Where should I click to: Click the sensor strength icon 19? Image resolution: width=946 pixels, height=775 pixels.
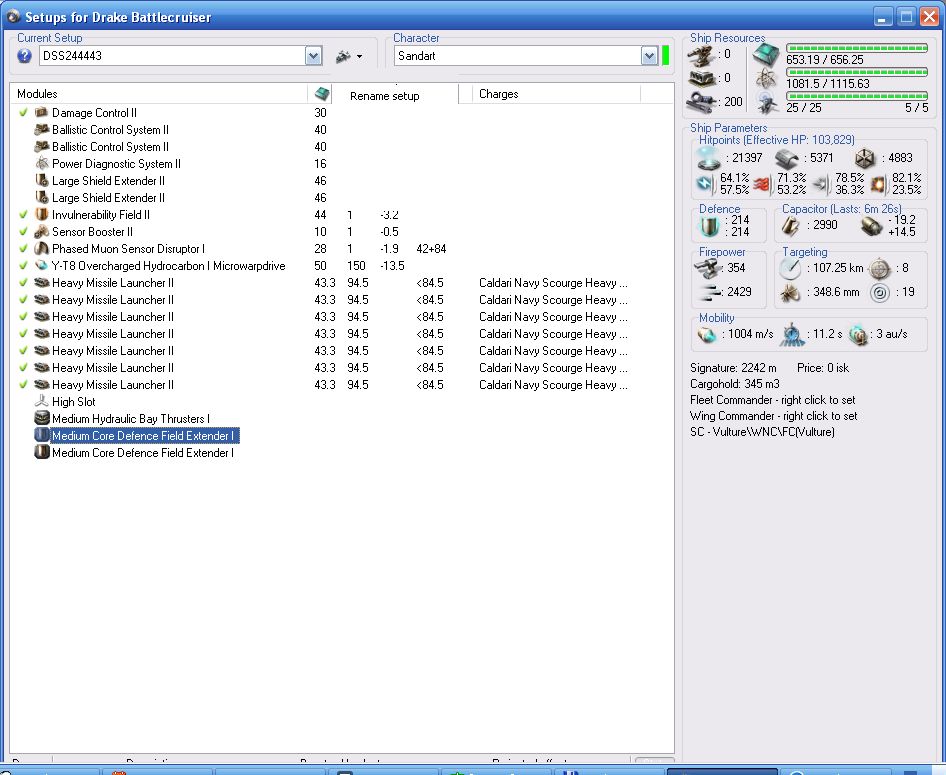pos(880,293)
